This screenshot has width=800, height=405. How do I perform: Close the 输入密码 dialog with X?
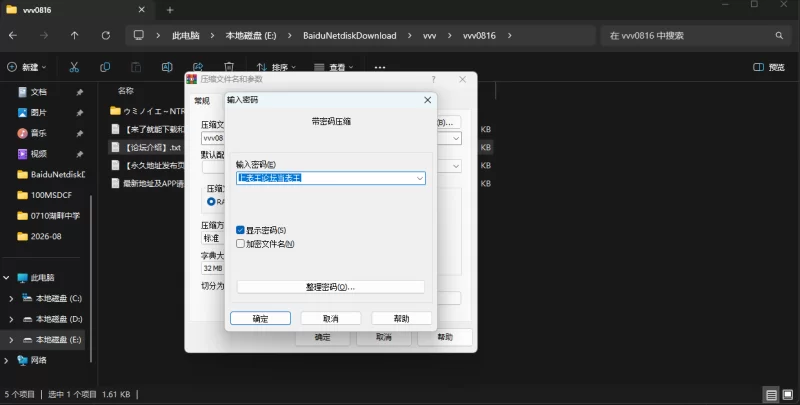pyautogui.click(x=428, y=100)
